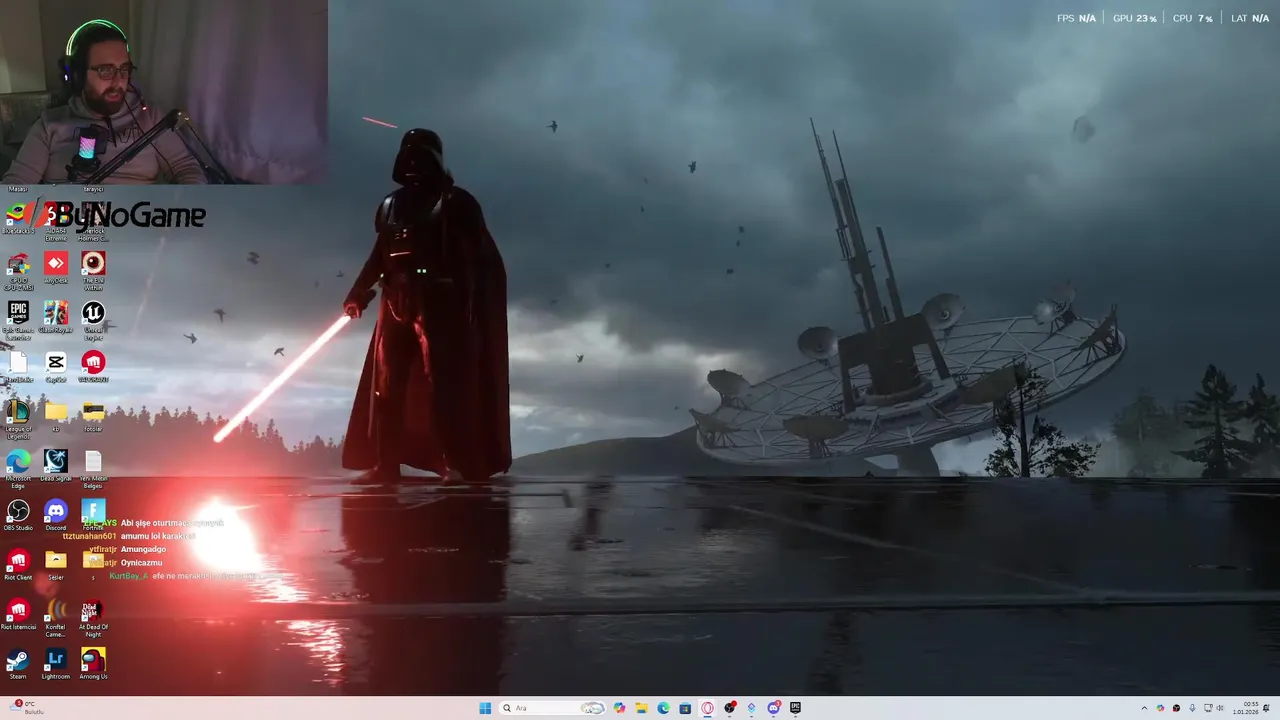Launch CapCut from the desktop

click(x=56, y=367)
